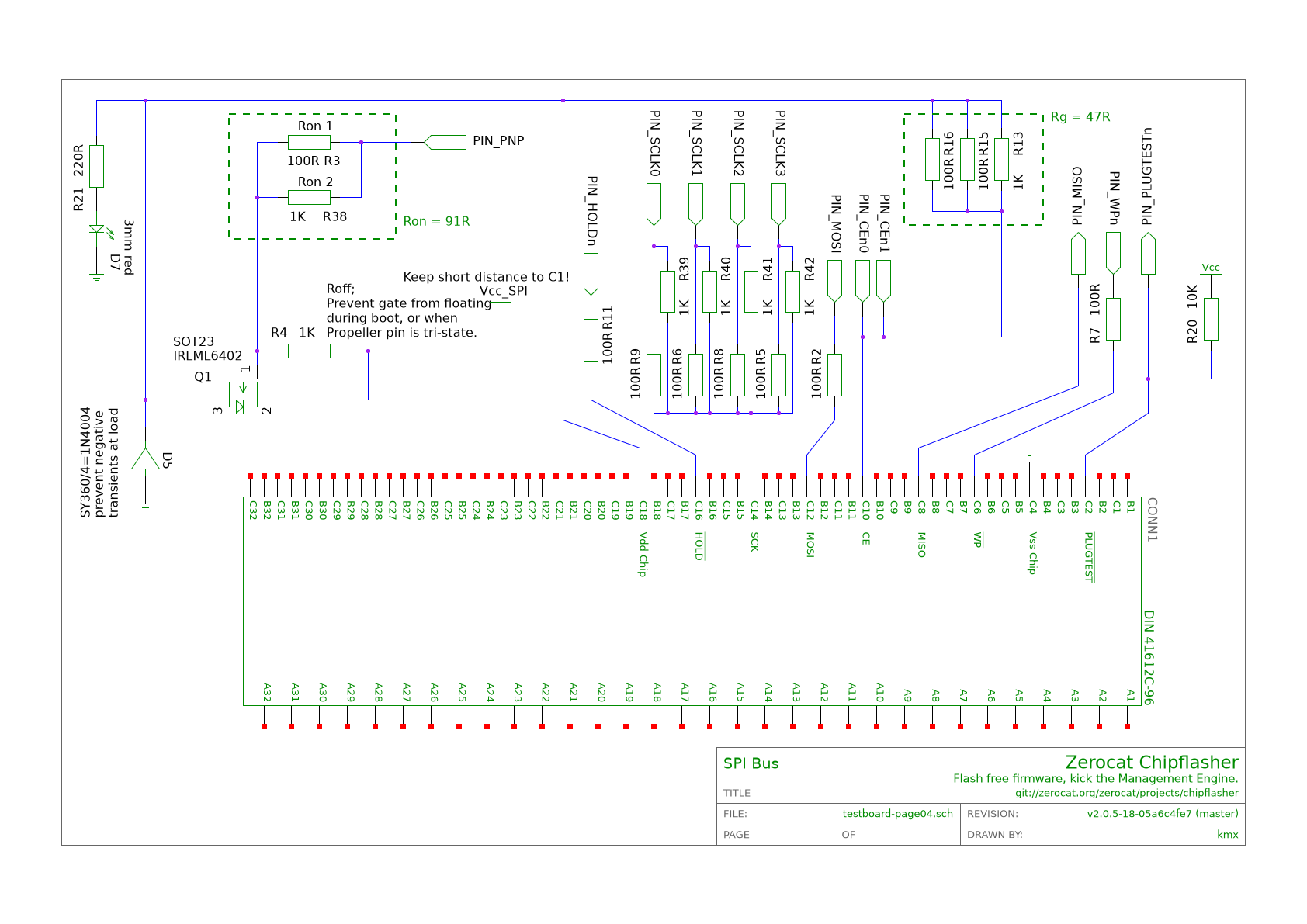Select the 100R resistor R15
Image resolution: width=1307 pixels, height=924 pixels.
pos(967,159)
